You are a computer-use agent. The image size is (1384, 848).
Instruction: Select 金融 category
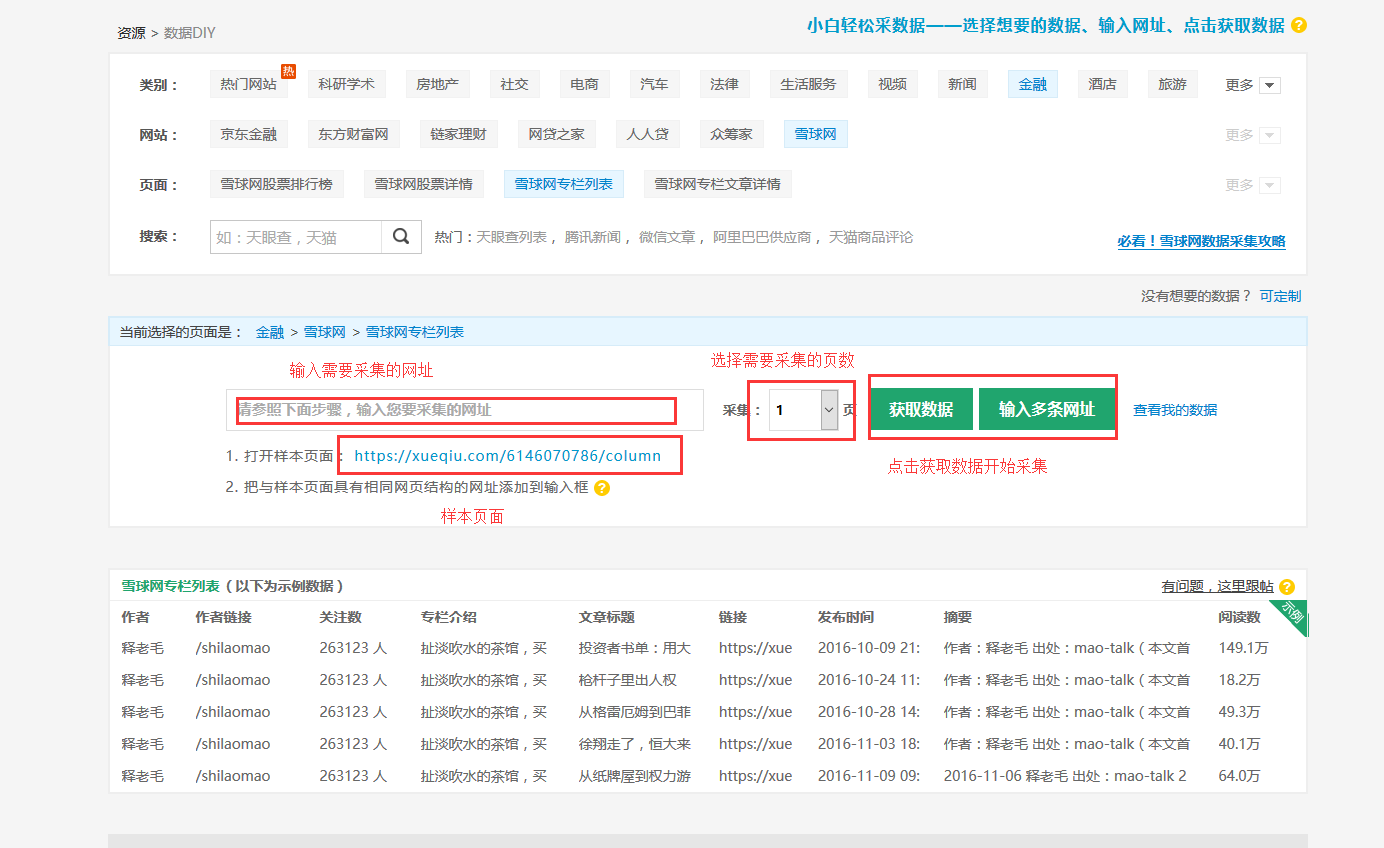click(x=1033, y=84)
